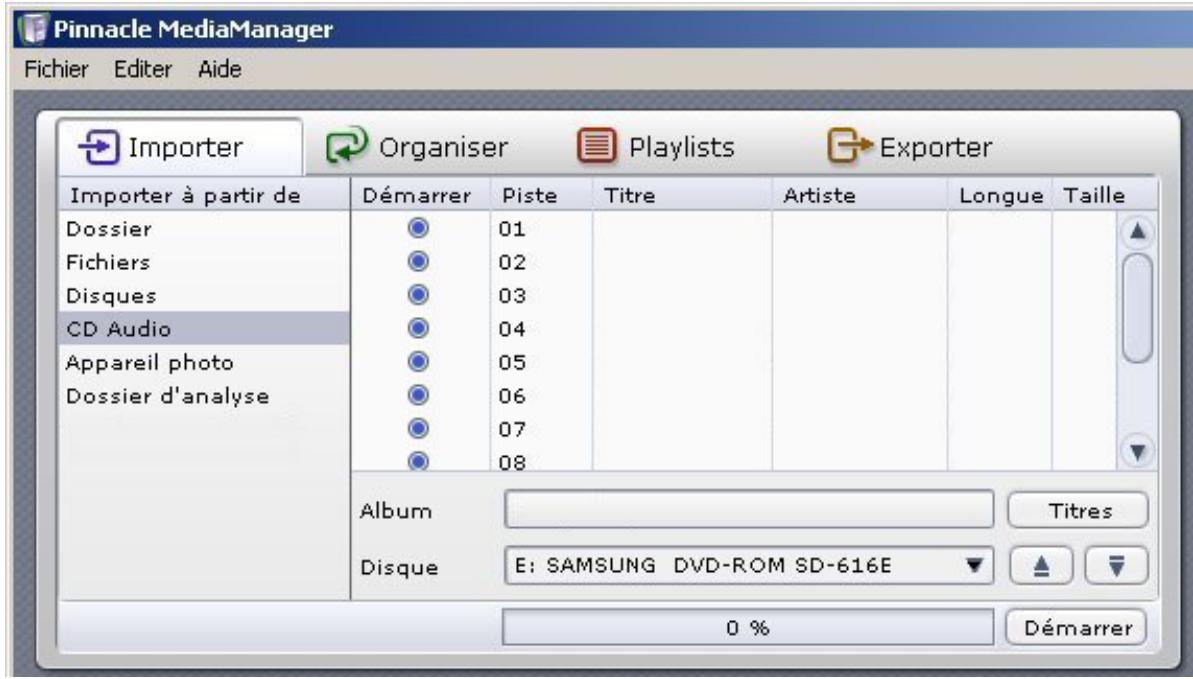Open the Disque drive dropdown arrow
The height and width of the screenshot is (679, 1193).
973,566
